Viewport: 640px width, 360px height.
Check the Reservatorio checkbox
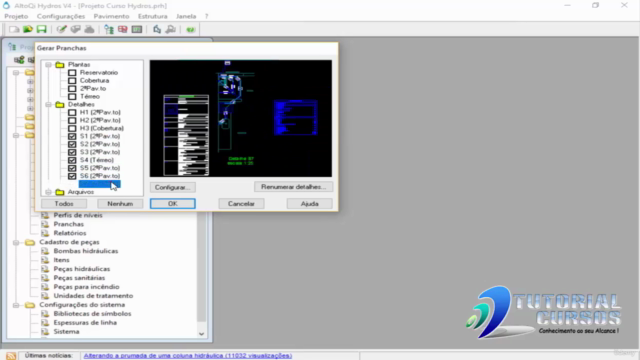point(72,73)
